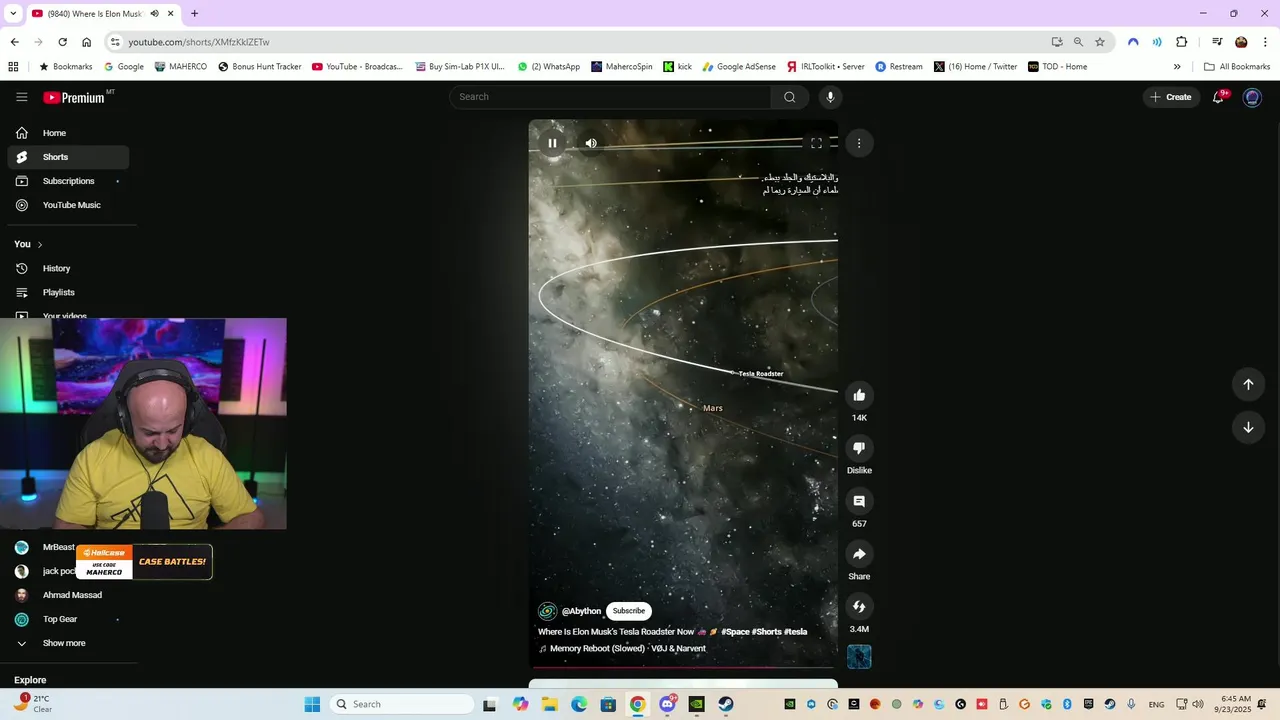The height and width of the screenshot is (720, 1280).
Task: Dislike the Short with thumbs down
Action: [859, 448]
